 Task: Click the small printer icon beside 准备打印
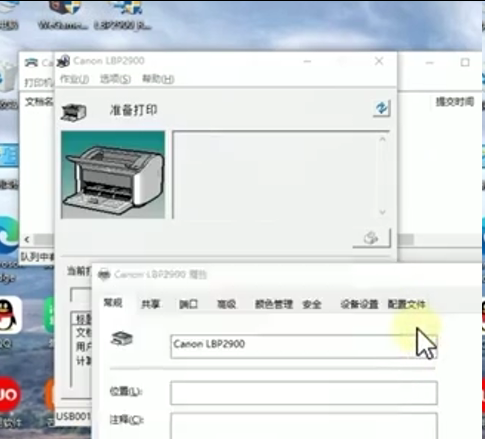click(74, 112)
